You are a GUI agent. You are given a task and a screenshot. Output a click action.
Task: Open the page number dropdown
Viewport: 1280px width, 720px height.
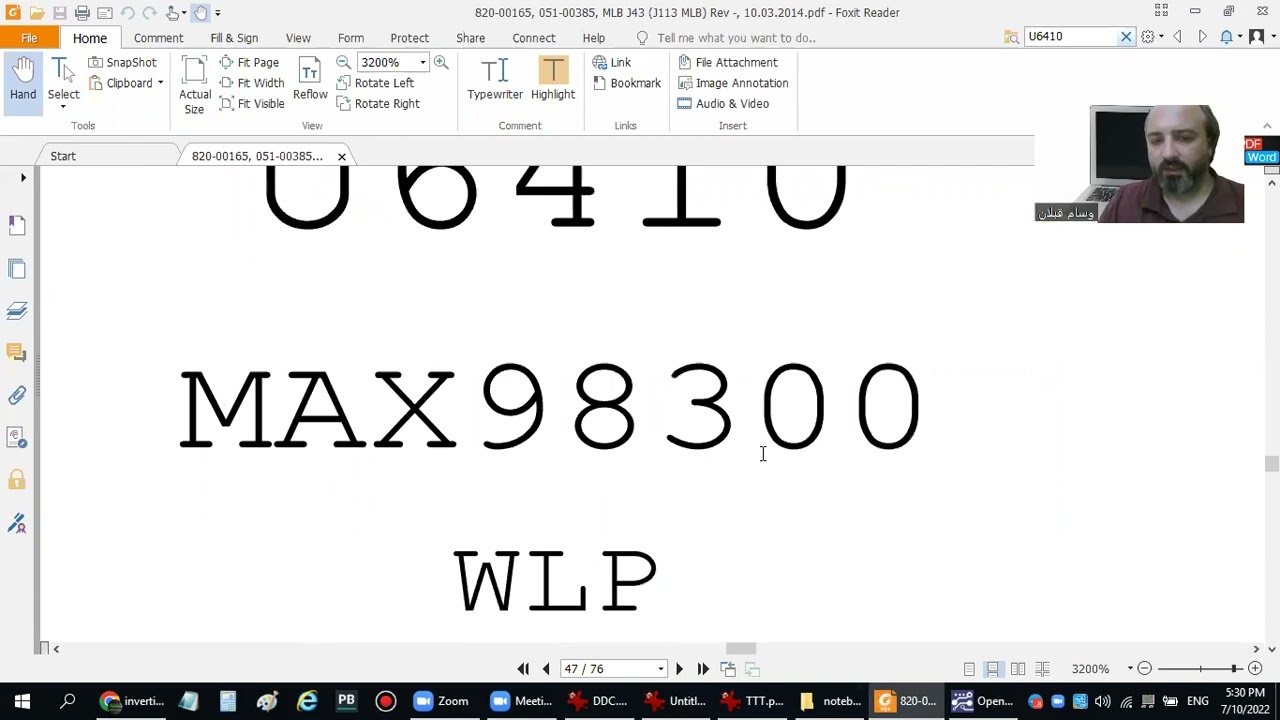660,669
